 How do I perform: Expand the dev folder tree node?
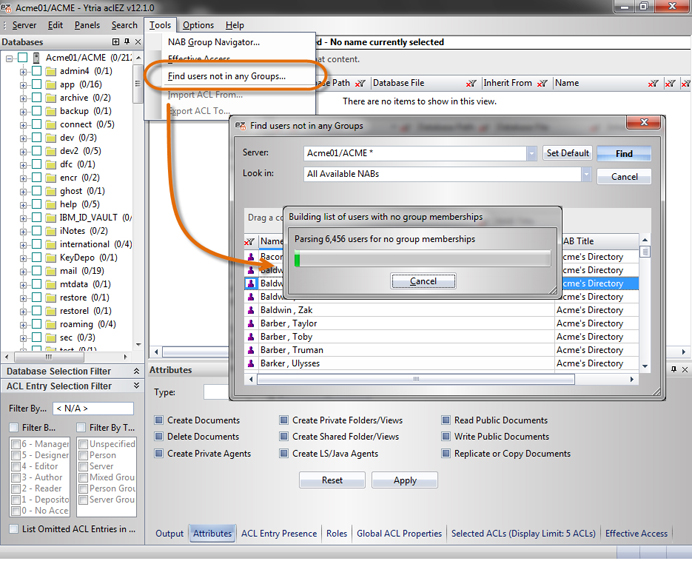(x=23, y=138)
